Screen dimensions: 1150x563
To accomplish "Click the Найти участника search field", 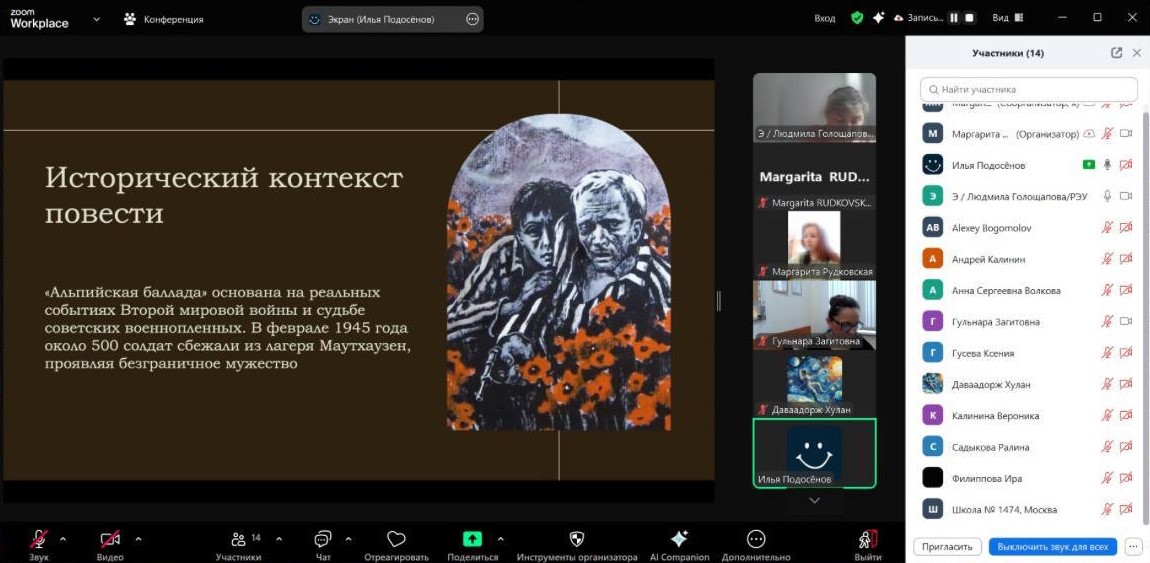I will pos(1028,89).
